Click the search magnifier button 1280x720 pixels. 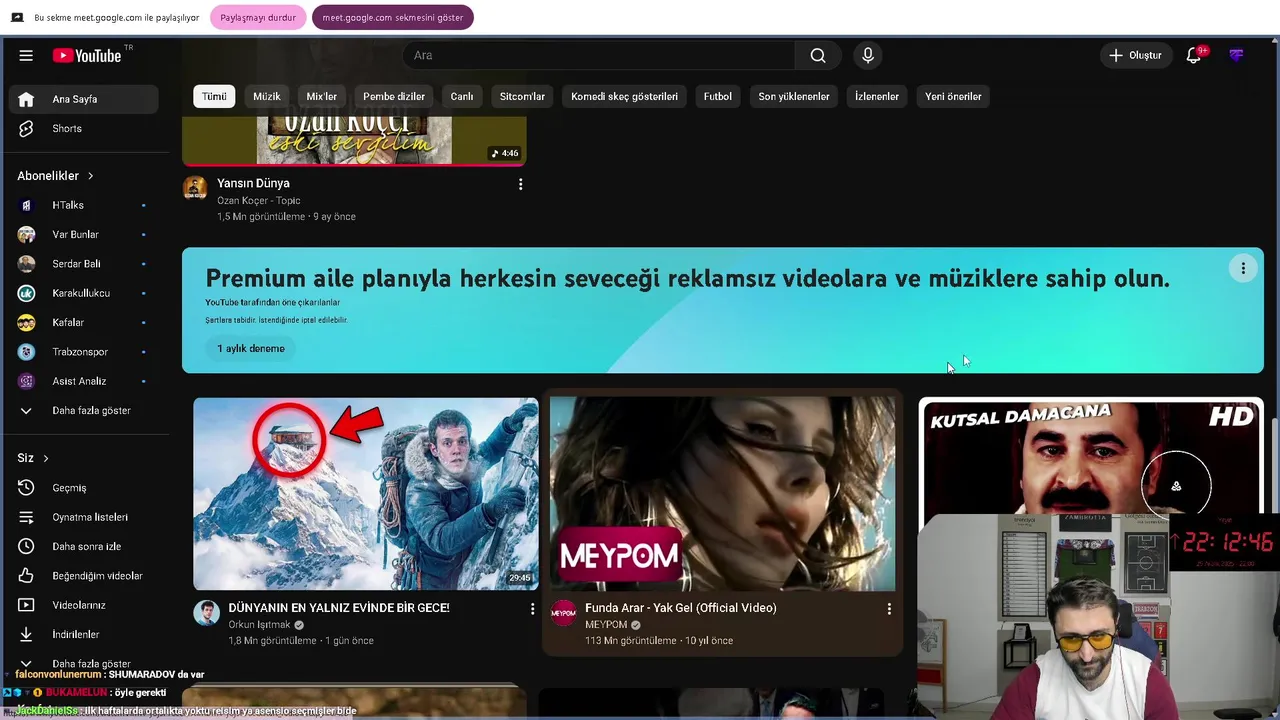tap(818, 56)
